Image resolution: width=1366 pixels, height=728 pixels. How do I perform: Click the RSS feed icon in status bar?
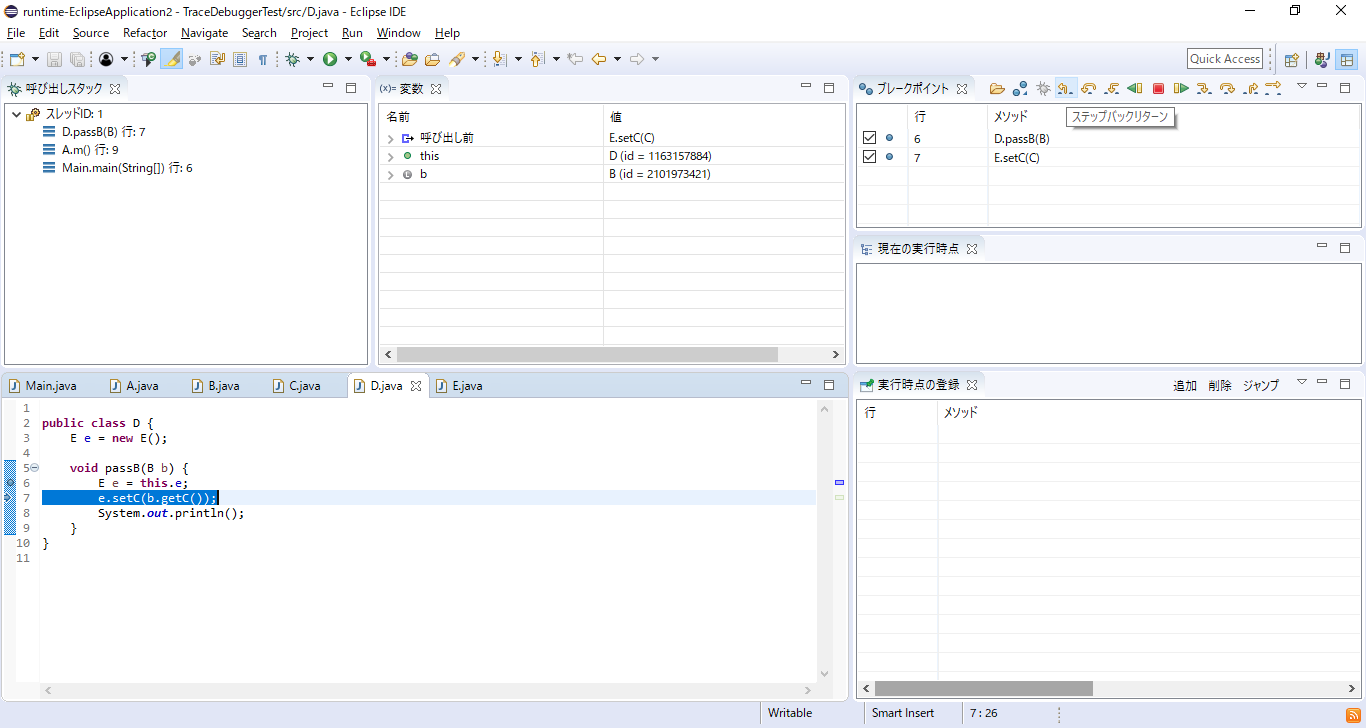(x=1352, y=713)
